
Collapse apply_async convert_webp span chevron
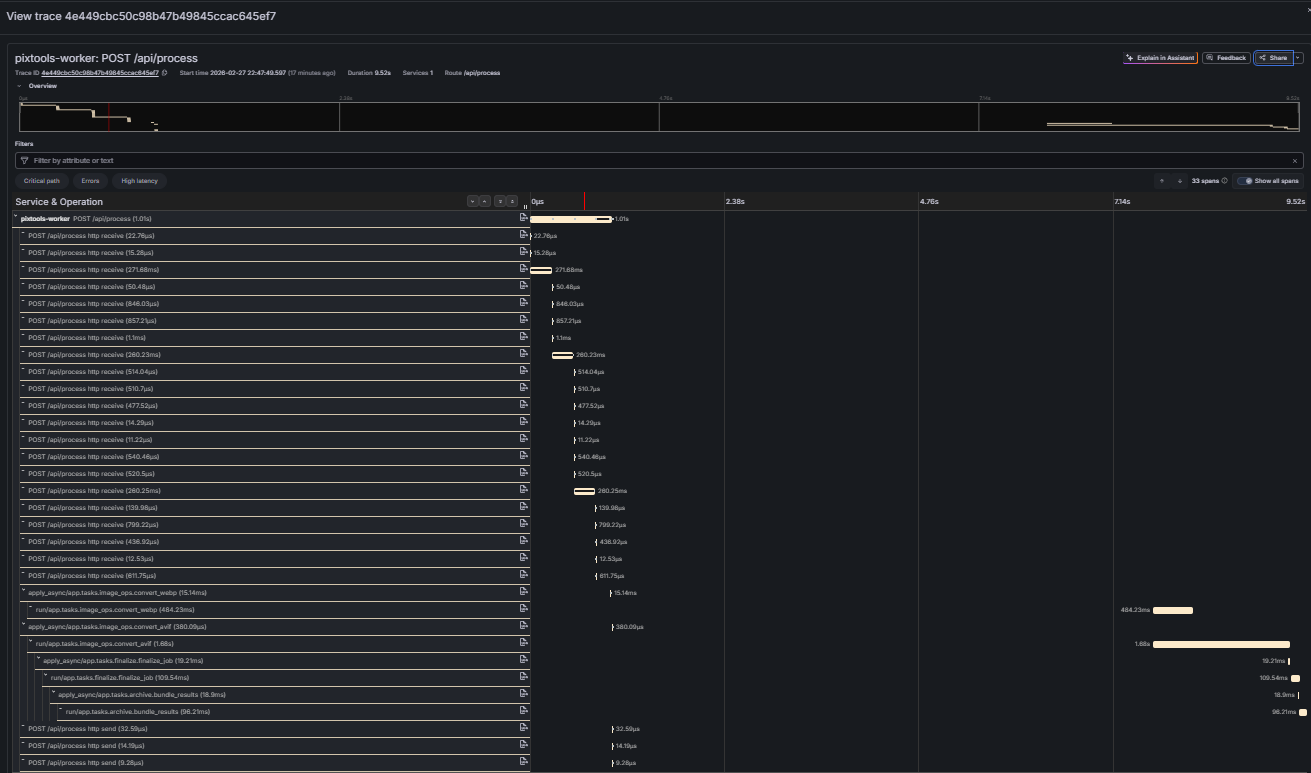pos(23,591)
